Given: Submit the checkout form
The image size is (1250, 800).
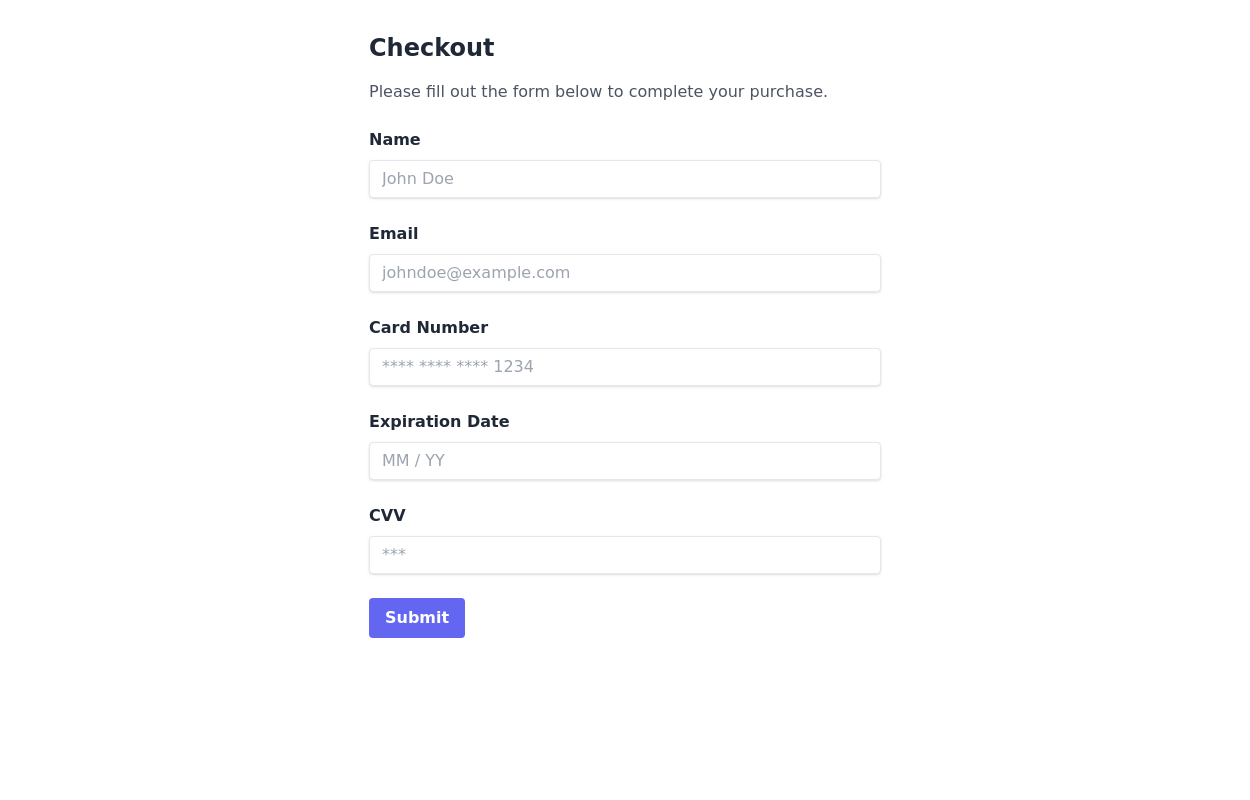Looking at the screenshot, I should (416, 618).
